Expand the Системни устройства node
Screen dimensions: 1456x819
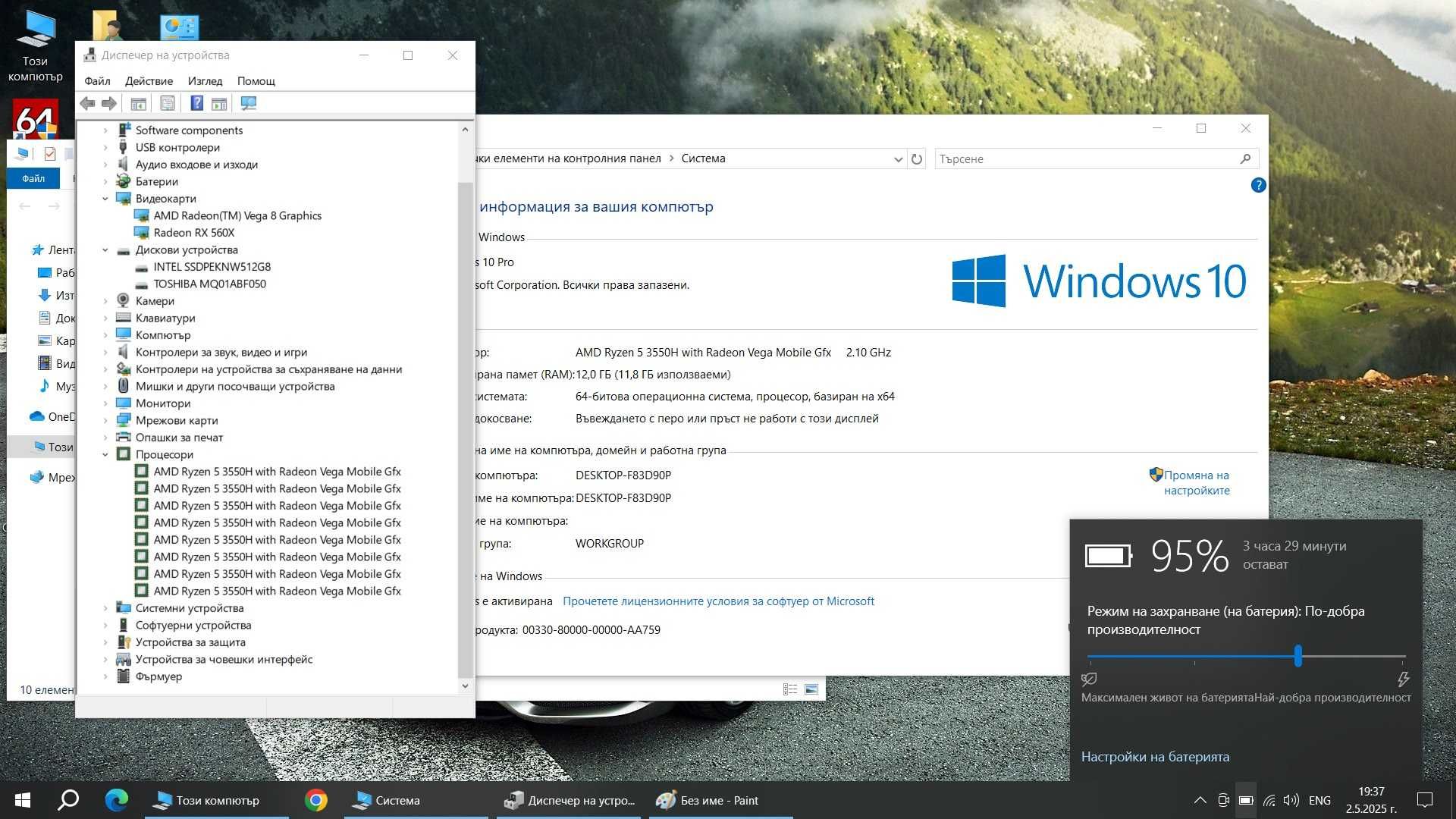click(105, 608)
